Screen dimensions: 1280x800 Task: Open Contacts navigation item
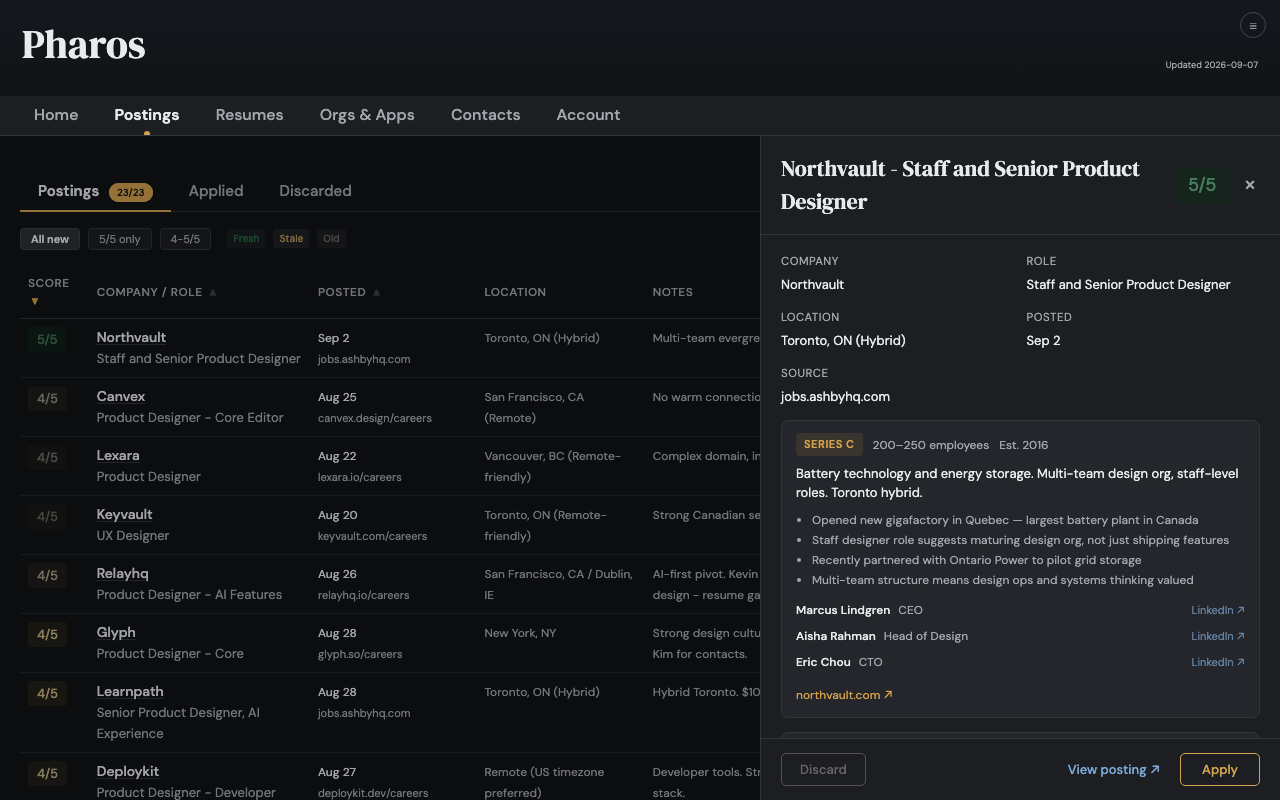485,115
